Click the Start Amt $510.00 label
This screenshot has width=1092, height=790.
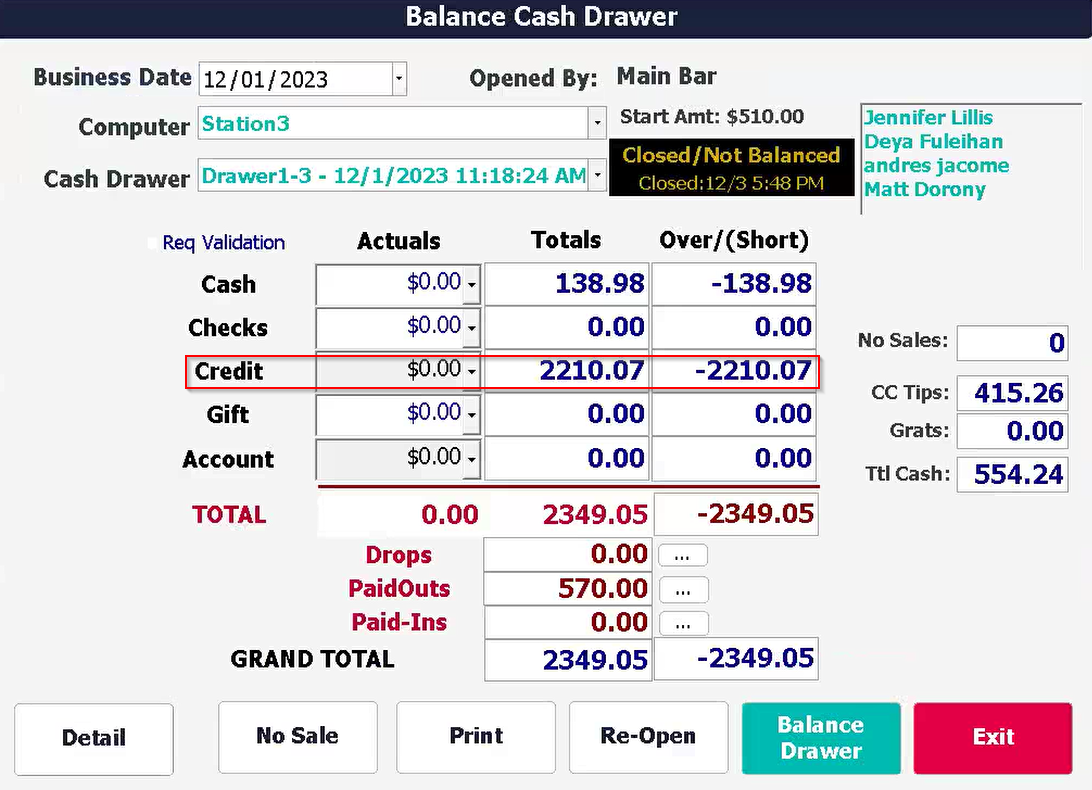(712, 116)
